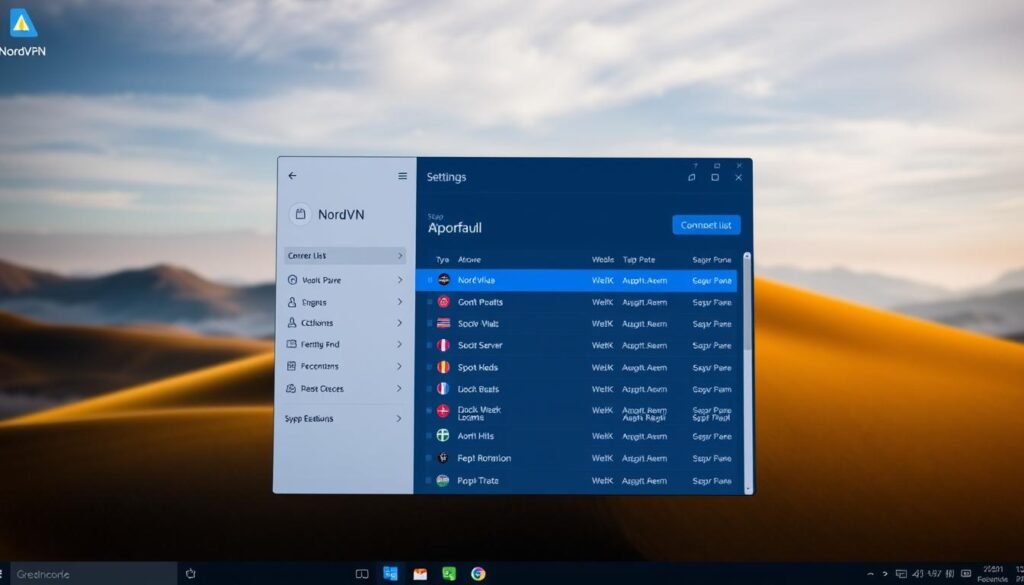The height and width of the screenshot is (585, 1024).
Task: Select the Voolt Parre sidebar item
Action: 345,279
